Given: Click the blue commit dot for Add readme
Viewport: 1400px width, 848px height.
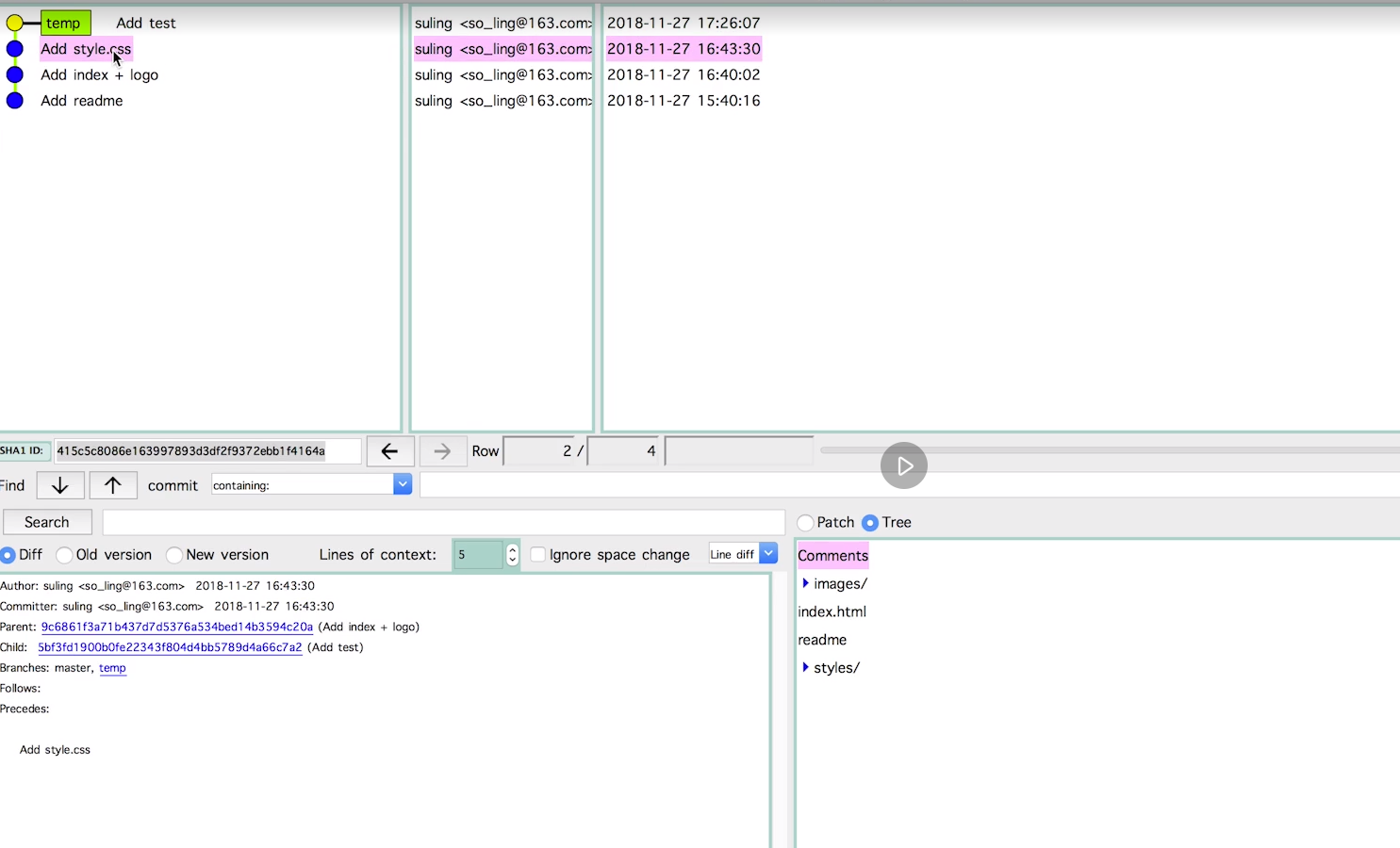Looking at the screenshot, I should pyautogui.click(x=15, y=100).
